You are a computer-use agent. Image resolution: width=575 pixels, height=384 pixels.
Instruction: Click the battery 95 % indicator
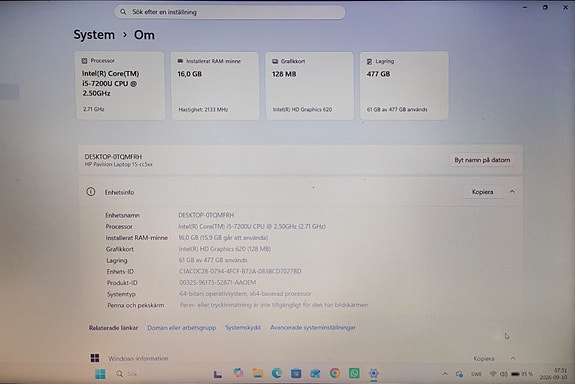click(x=521, y=374)
